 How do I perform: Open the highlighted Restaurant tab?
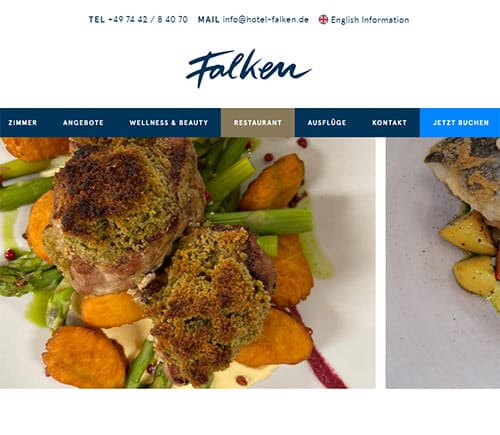tap(258, 123)
